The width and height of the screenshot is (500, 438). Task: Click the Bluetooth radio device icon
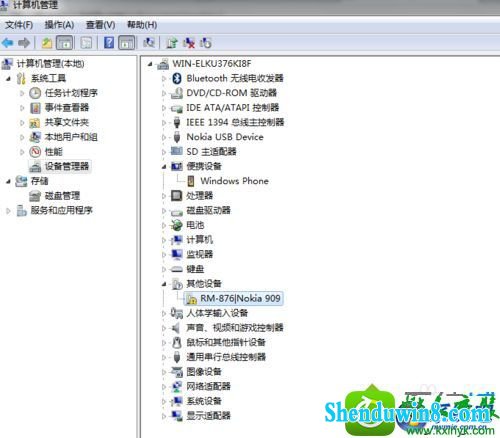(177, 78)
